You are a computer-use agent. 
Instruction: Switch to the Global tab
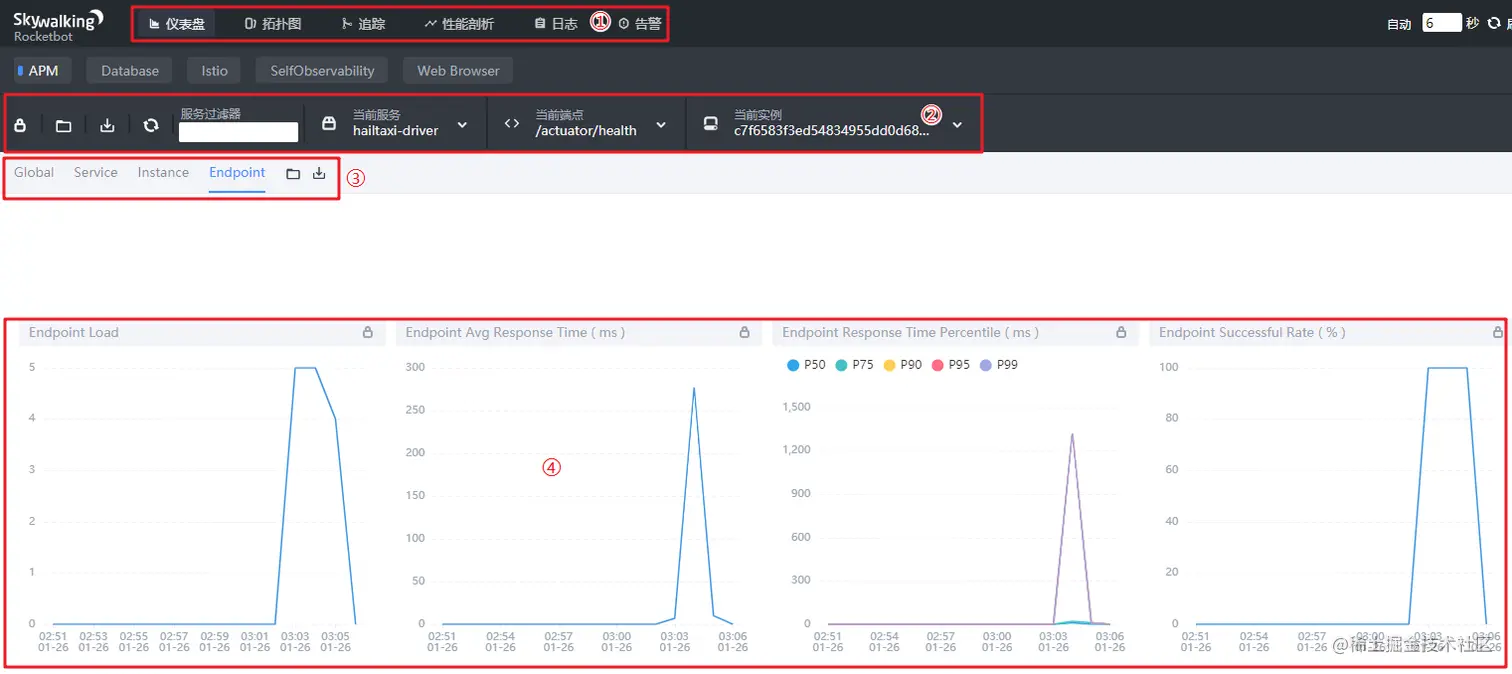pos(34,173)
